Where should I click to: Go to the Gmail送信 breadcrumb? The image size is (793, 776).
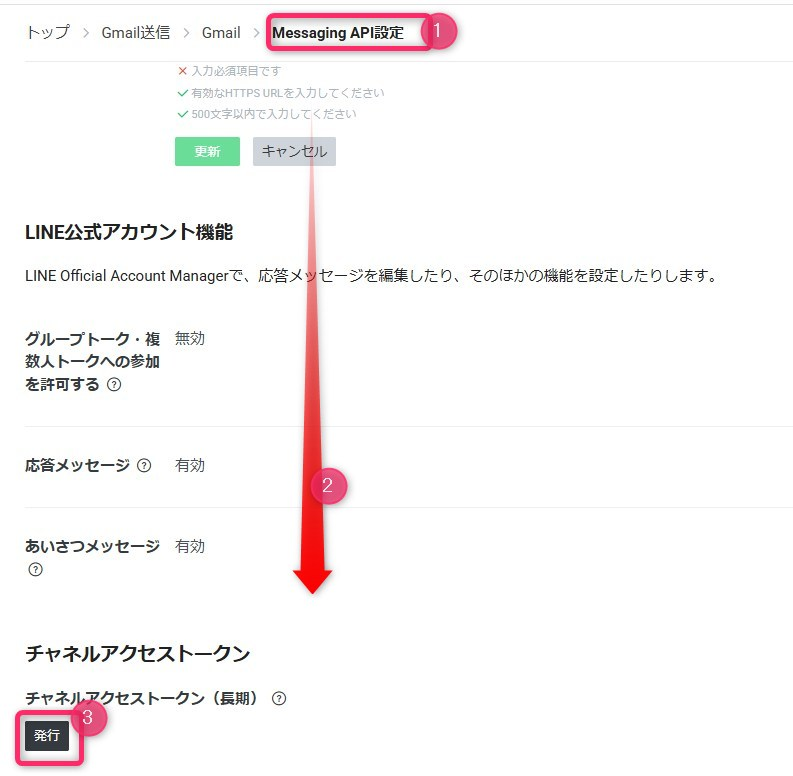pyautogui.click(x=136, y=32)
